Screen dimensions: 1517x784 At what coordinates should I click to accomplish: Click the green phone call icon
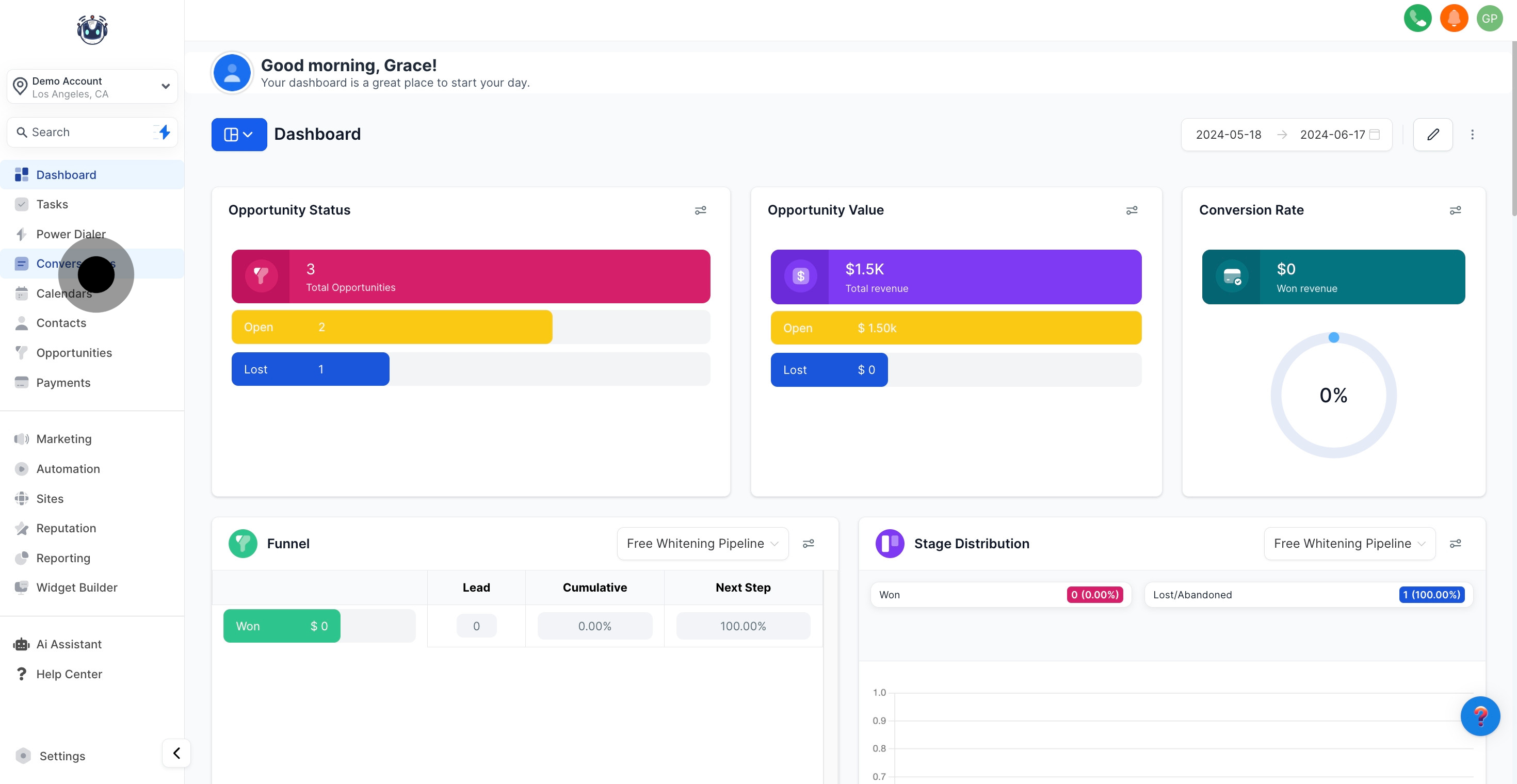click(1417, 18)
